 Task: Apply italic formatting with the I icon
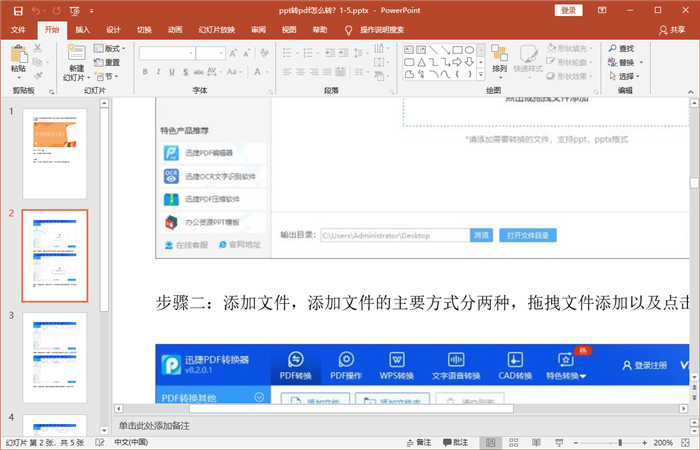click(158, 72)
